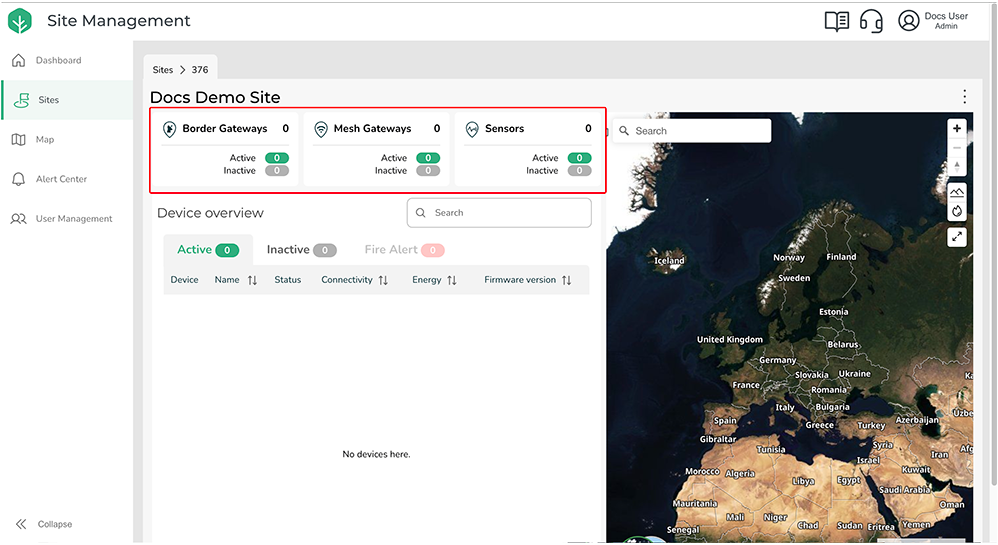This screenshot has width=998, height=545.
Task: Select the Active devices tab
Action: (207, 250)
